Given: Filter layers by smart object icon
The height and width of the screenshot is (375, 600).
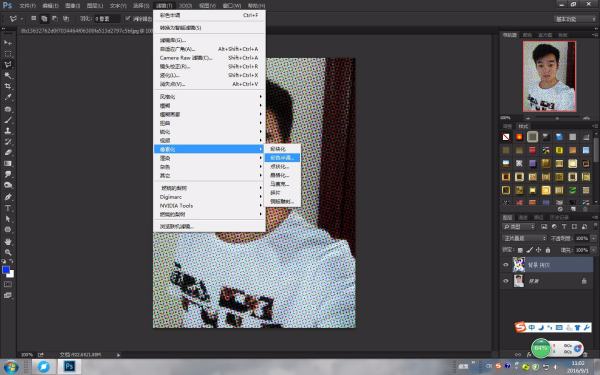Looking at the screenshot, I should coord(584,227).
